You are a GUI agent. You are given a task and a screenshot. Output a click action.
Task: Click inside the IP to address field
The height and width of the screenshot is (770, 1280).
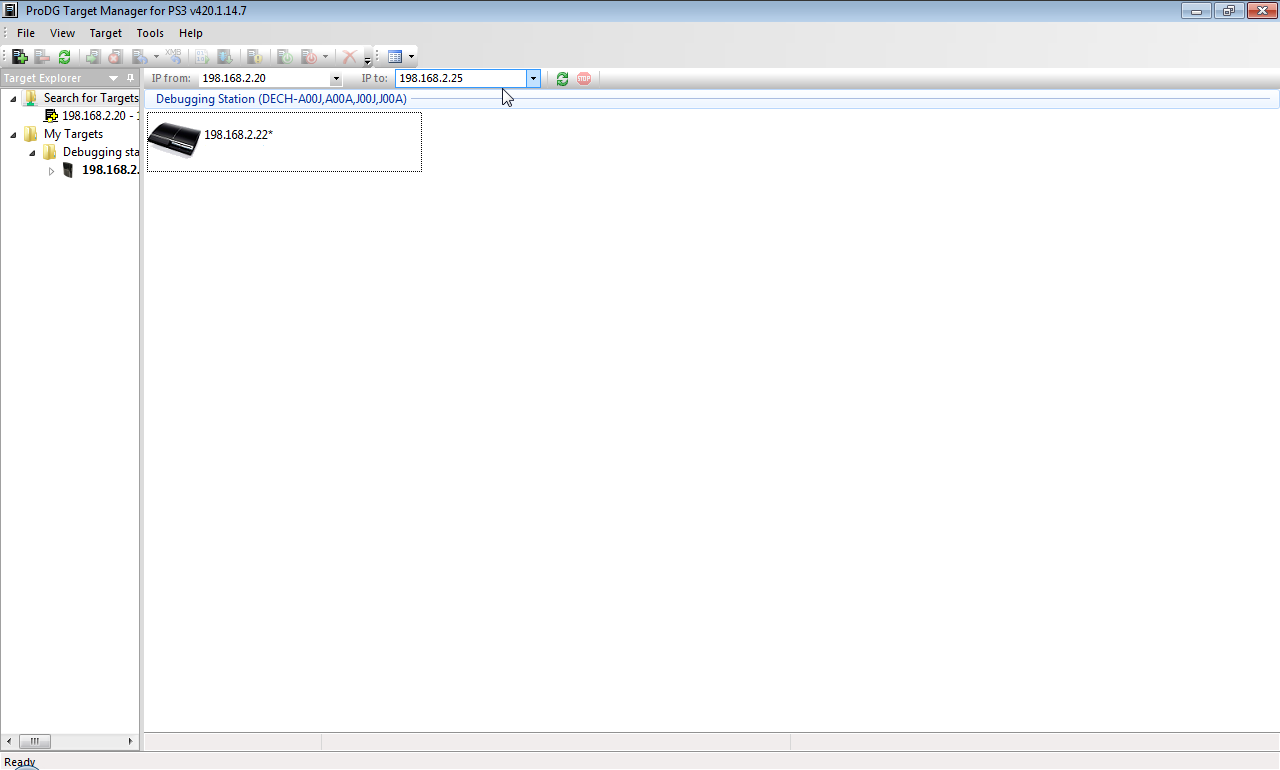tap(462, 78)
